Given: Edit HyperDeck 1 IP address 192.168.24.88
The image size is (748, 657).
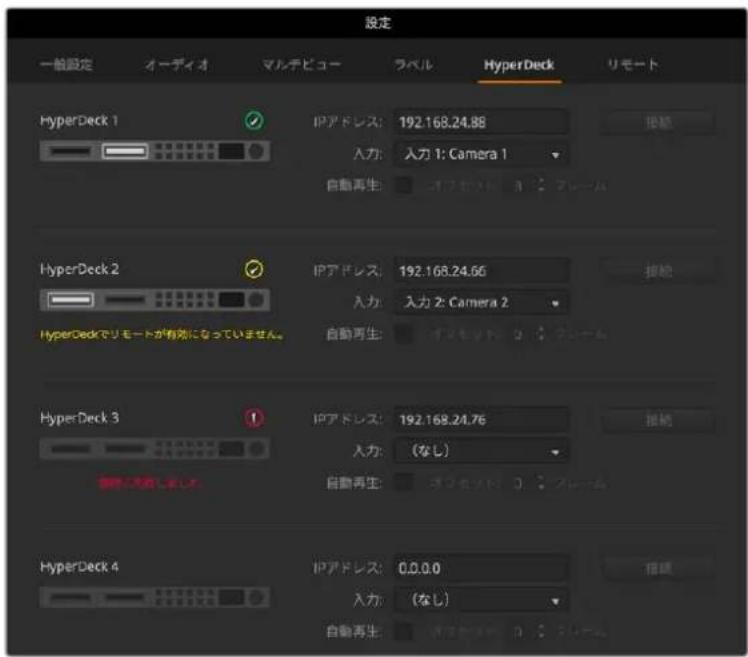Looking at the screenshot, I should (481, 122).
